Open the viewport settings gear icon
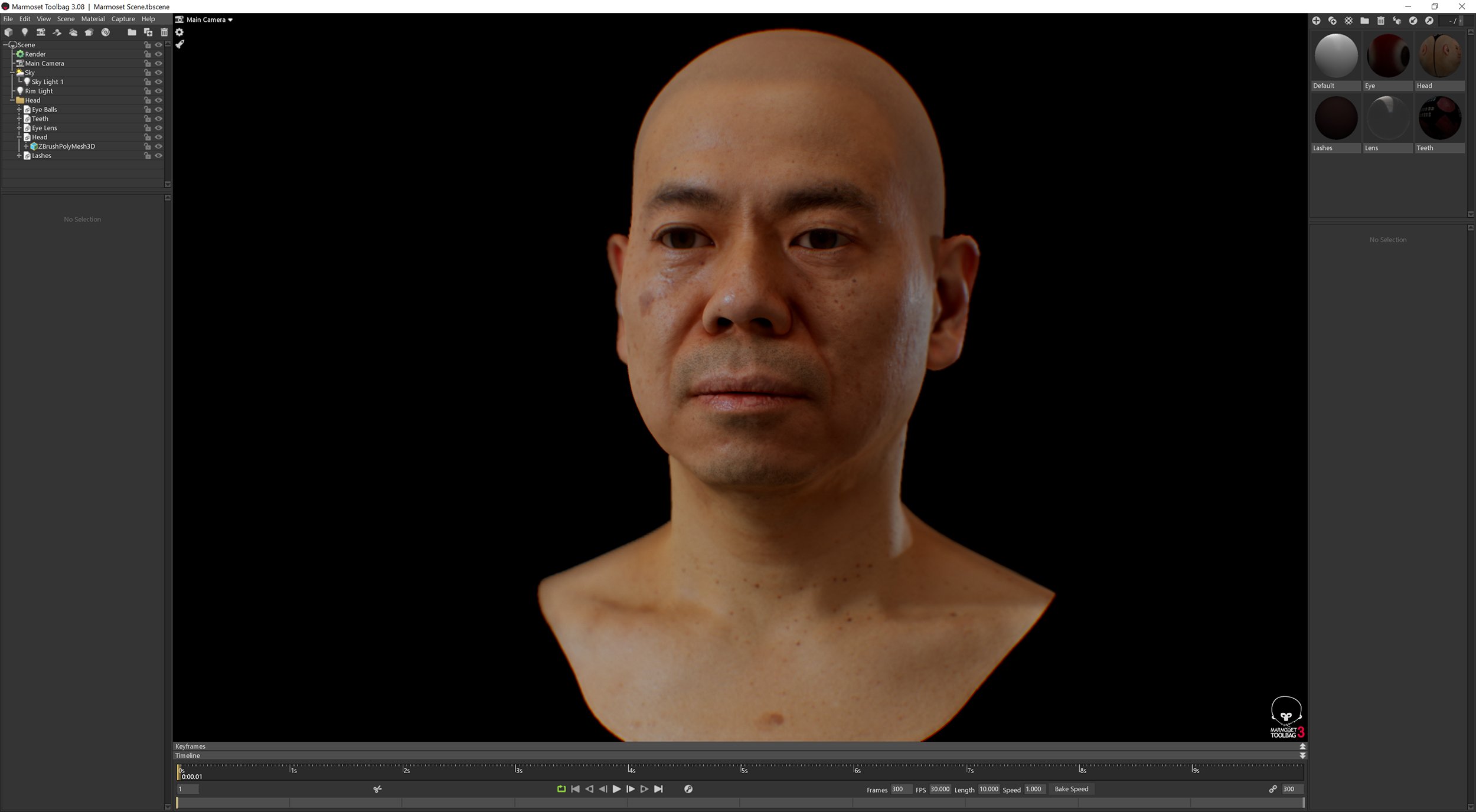Viewport: 1476px width, 812px height. (x=179, y=32)
